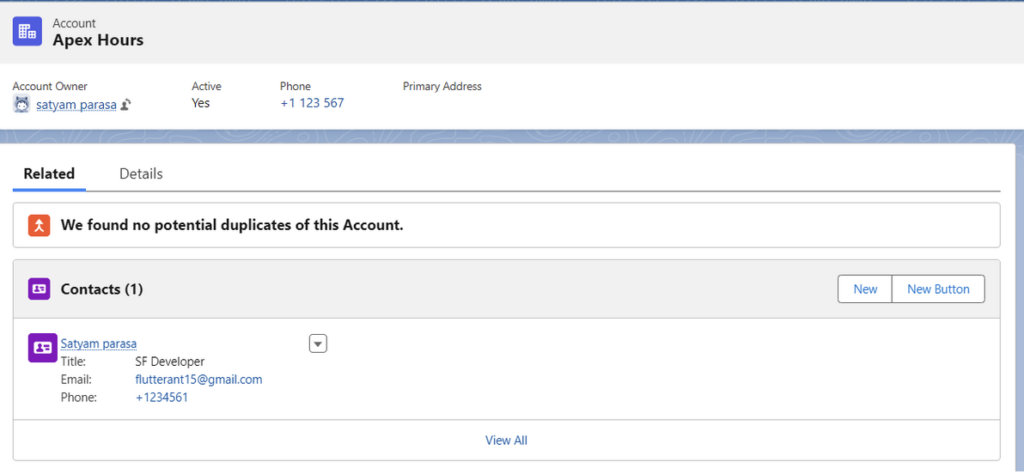This screenshot has height=474, width=1024.
Task: Click the change owner icon beside owner name
Action: (126, 104)
